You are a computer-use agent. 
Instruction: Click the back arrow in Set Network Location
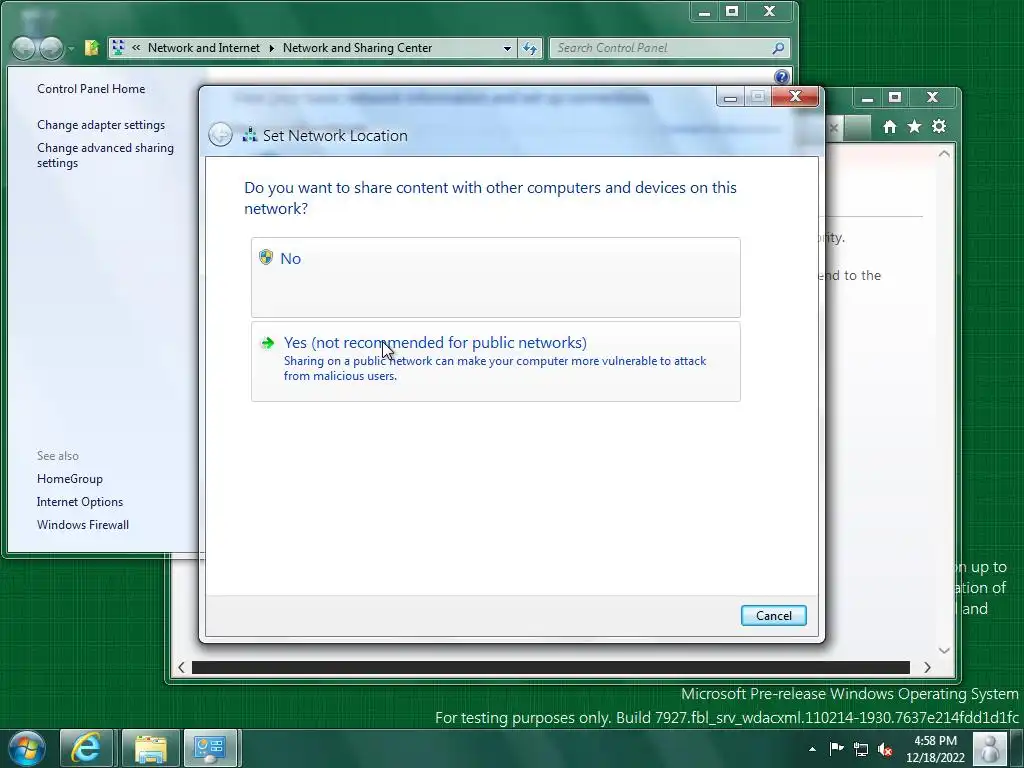pos(220,135)
